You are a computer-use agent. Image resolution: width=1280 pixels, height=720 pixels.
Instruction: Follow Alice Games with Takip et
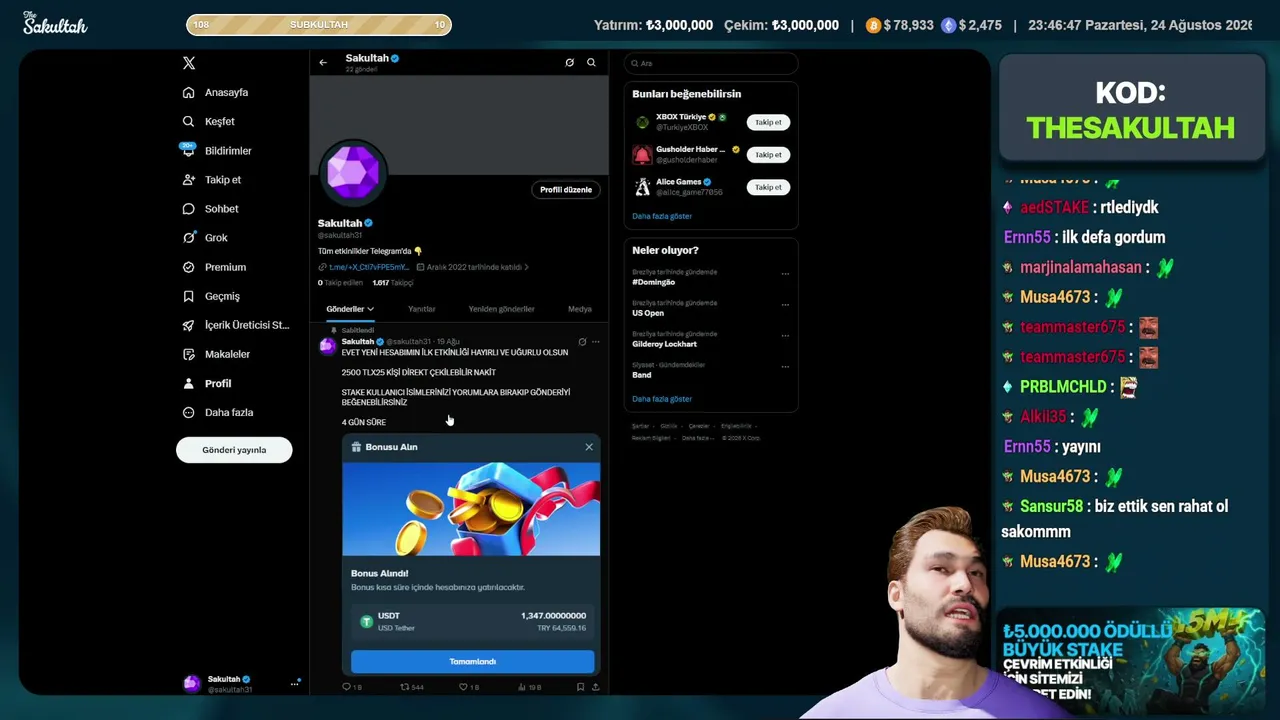[x=768, y=187]
